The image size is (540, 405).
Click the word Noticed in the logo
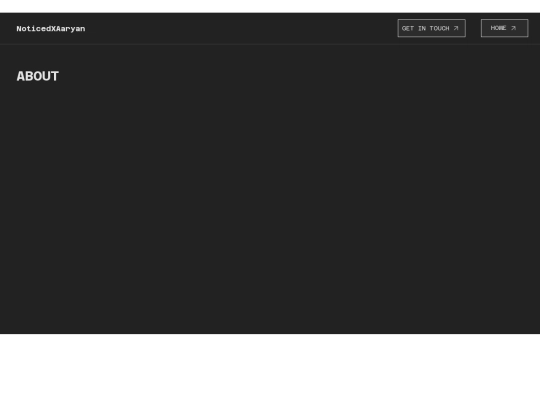(x=34, y=29)
